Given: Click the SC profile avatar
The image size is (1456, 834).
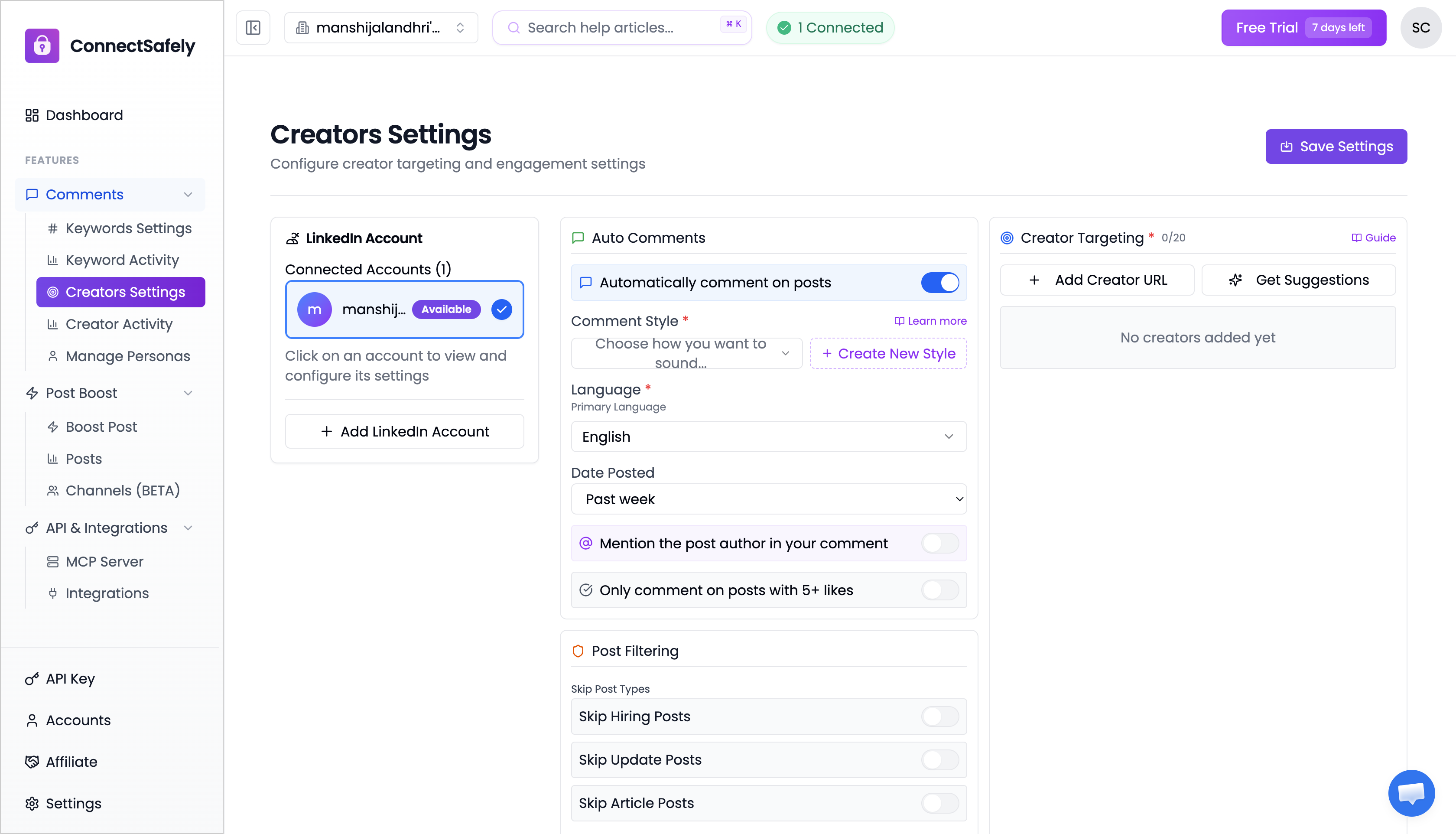Looking at the screenshot, I should 1421,27.
